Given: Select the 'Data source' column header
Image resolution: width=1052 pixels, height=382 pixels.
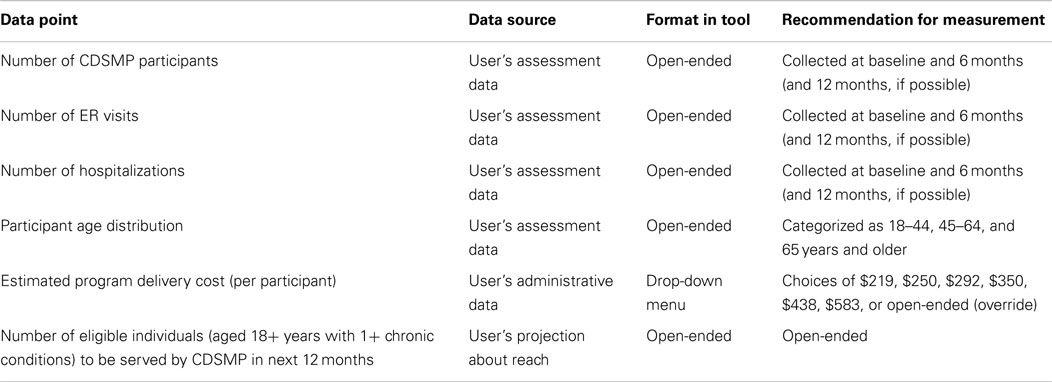Looking at the screenshot, I should point(512,20).
